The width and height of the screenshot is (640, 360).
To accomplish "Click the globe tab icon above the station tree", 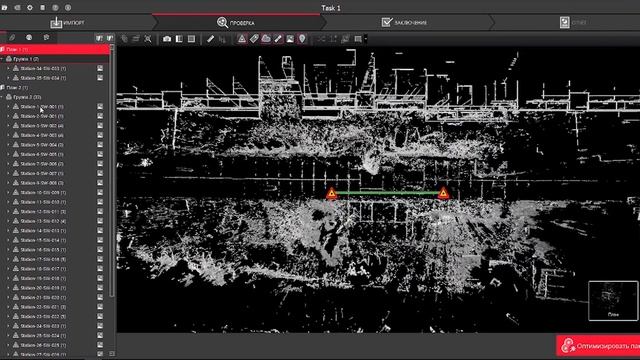I will (x=29, y=38).
